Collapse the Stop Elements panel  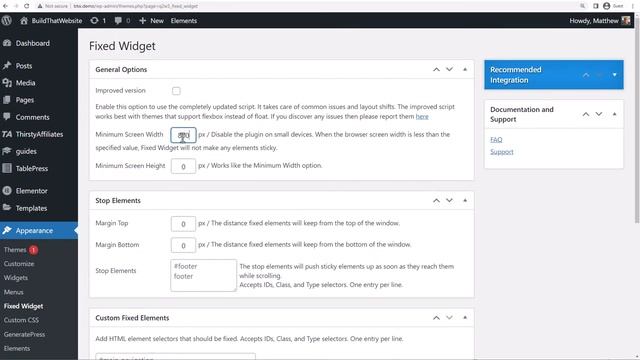tap(465, 200)
